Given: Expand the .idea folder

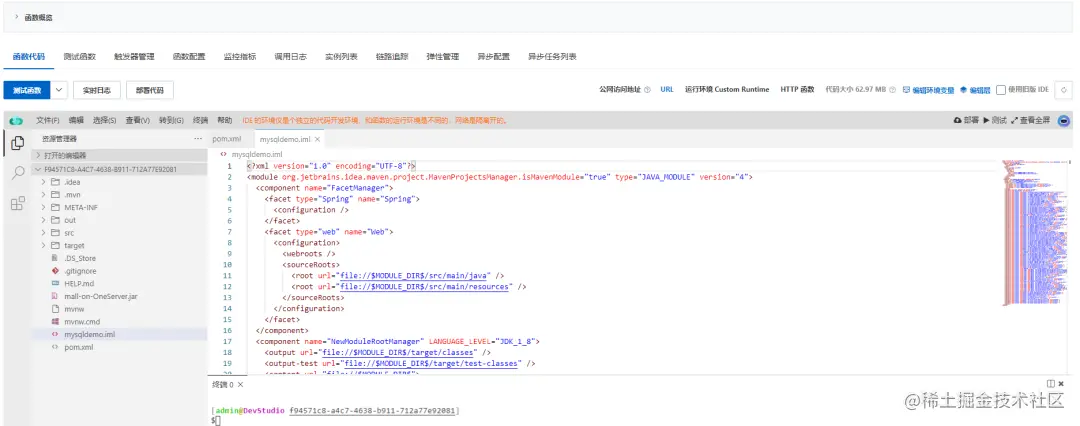Looking at the screenshot, I should (43, 182).
